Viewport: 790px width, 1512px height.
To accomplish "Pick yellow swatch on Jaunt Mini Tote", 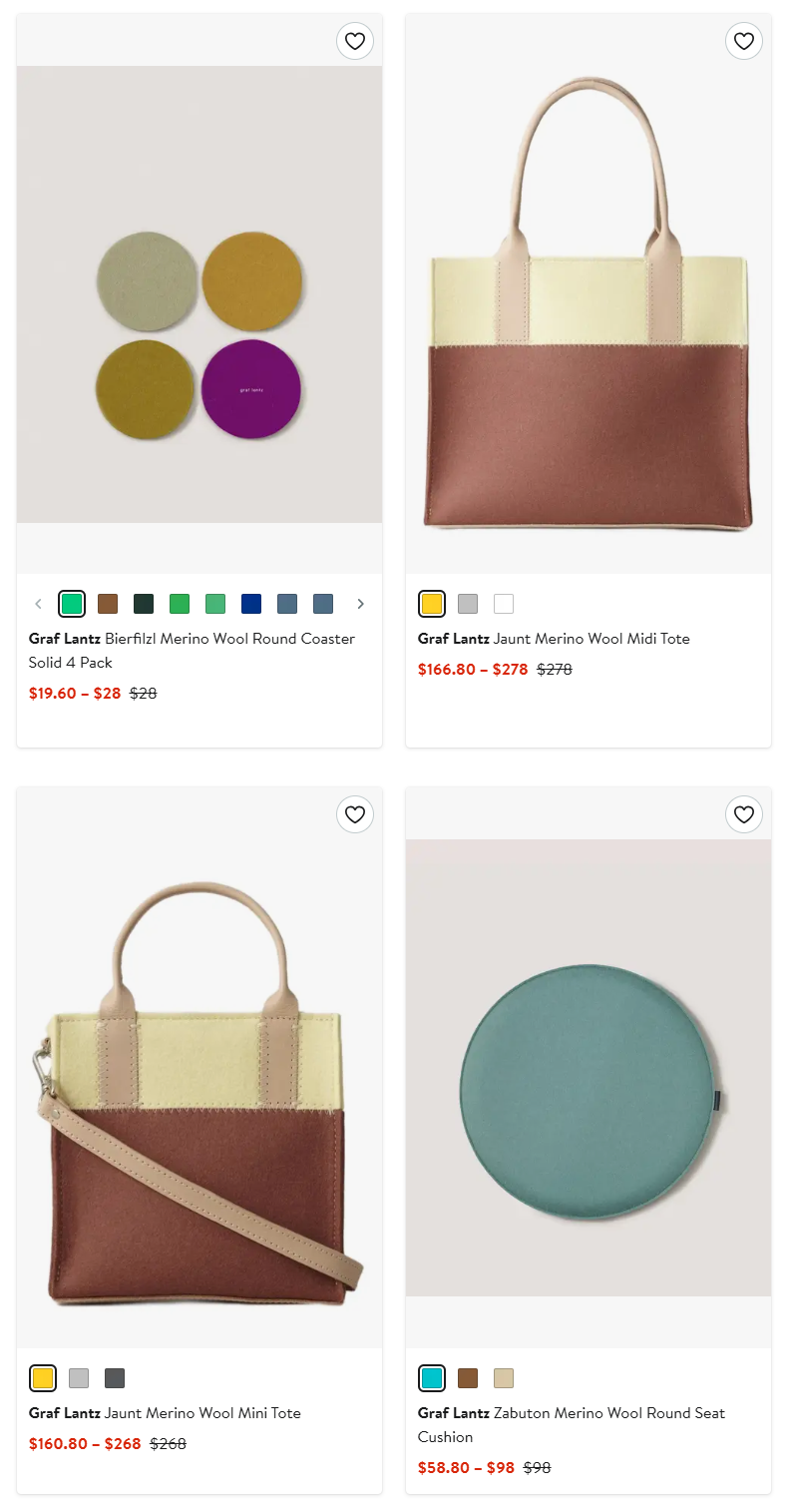I will pyautogui.click(x=43, y=1378).
